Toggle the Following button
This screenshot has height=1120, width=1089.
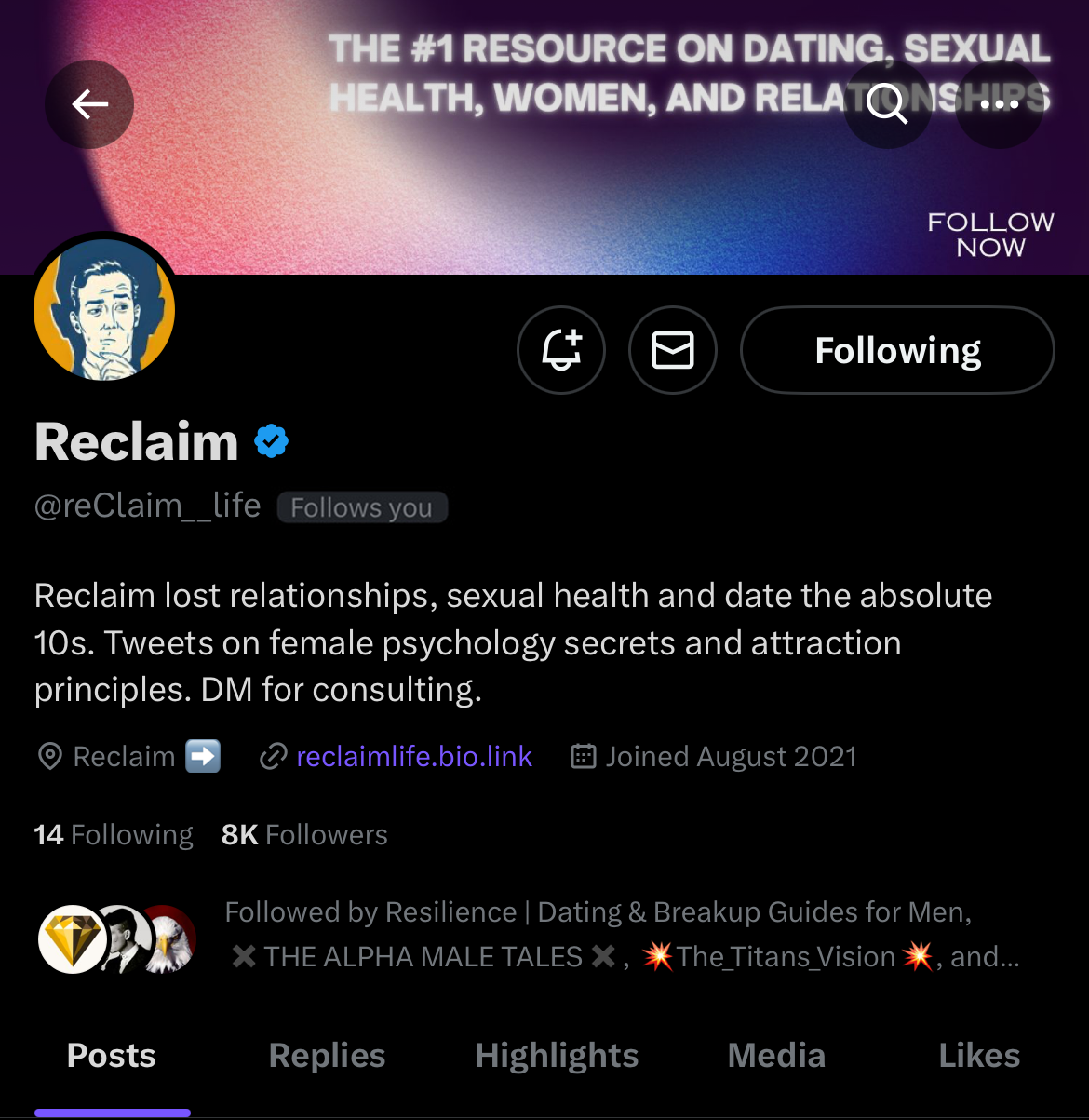[897, 350]
